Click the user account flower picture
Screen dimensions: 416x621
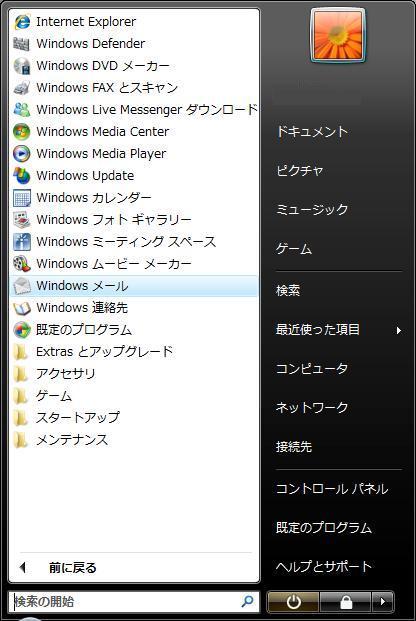tap(338, 36)
